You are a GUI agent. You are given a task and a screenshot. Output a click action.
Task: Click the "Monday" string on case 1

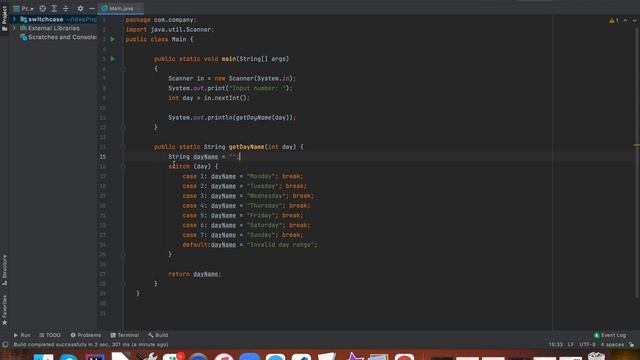(x=261, y=176)
